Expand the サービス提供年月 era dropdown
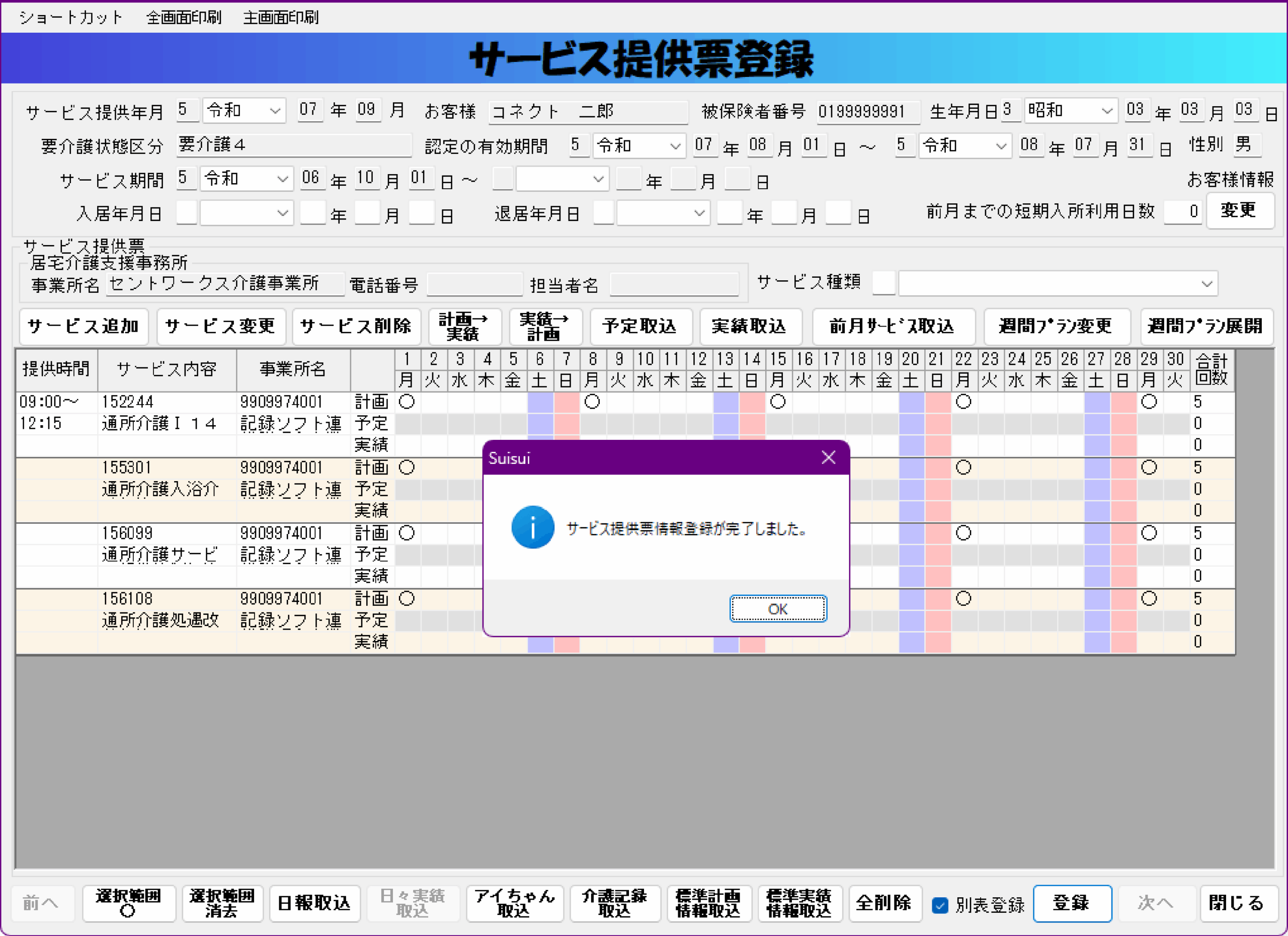The height and width of the screenshot is (936, 1288). coord(275,111)
